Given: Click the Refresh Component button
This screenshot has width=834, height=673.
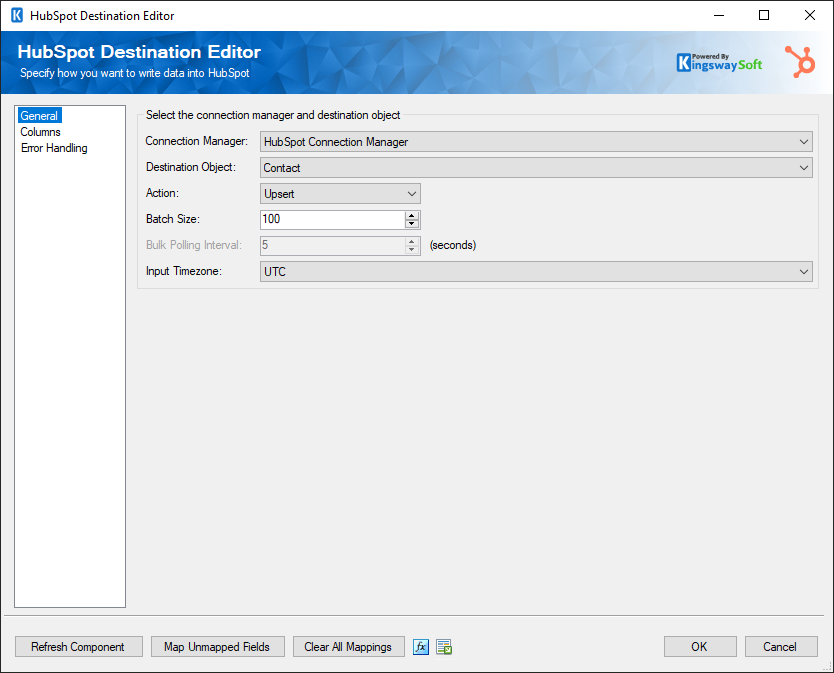Looking at the screenshot, I should pyautogui.click(x=79, y=647).
